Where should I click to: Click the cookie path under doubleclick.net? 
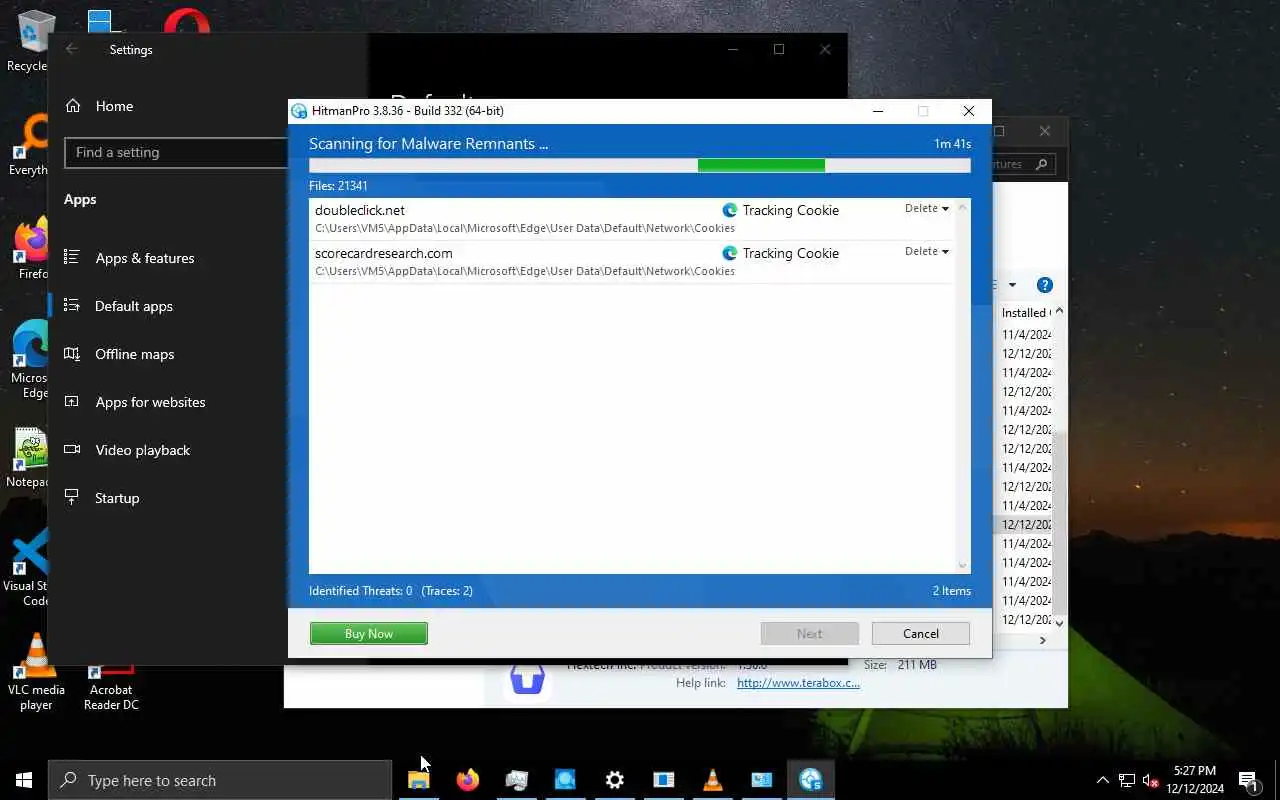pos(525,228)
